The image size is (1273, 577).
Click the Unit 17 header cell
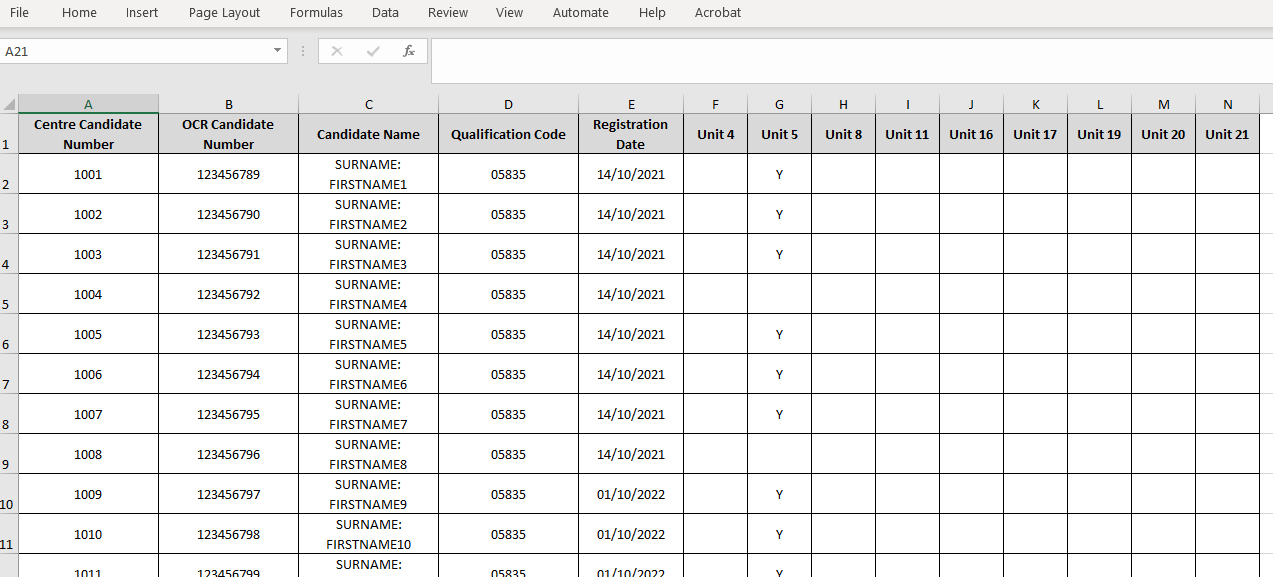1035,134
